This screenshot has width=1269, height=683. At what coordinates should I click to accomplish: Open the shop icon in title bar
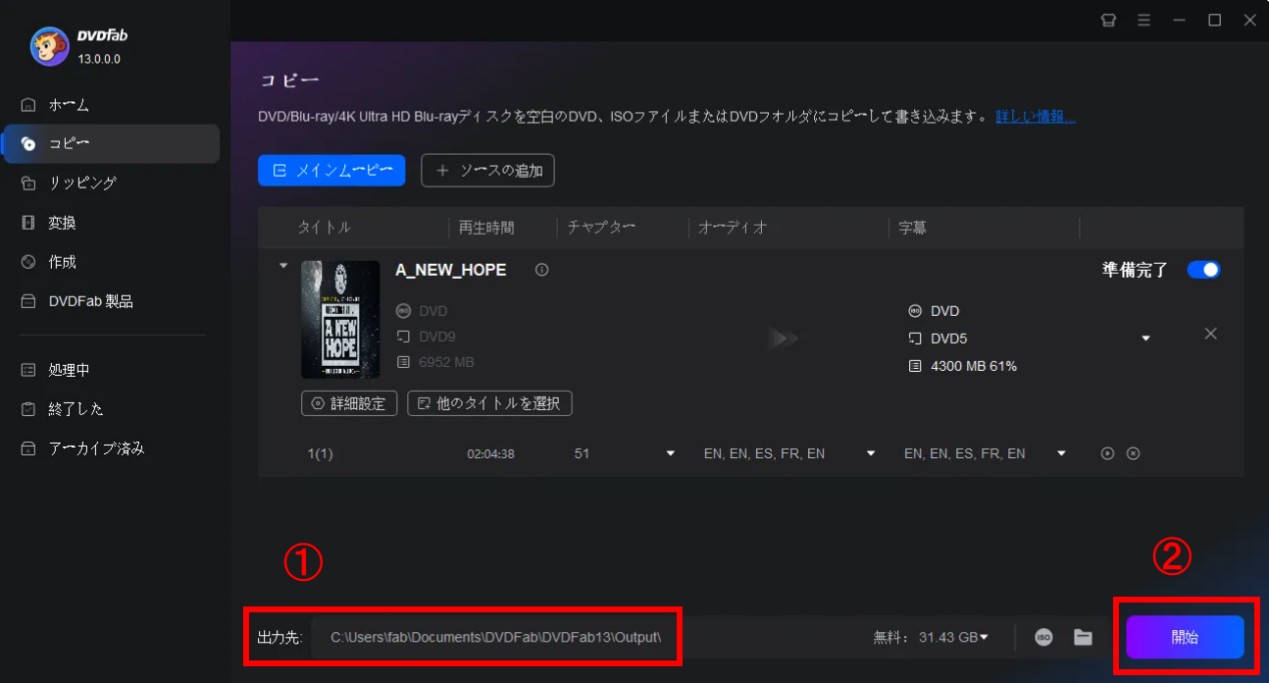pos(1108,20)
